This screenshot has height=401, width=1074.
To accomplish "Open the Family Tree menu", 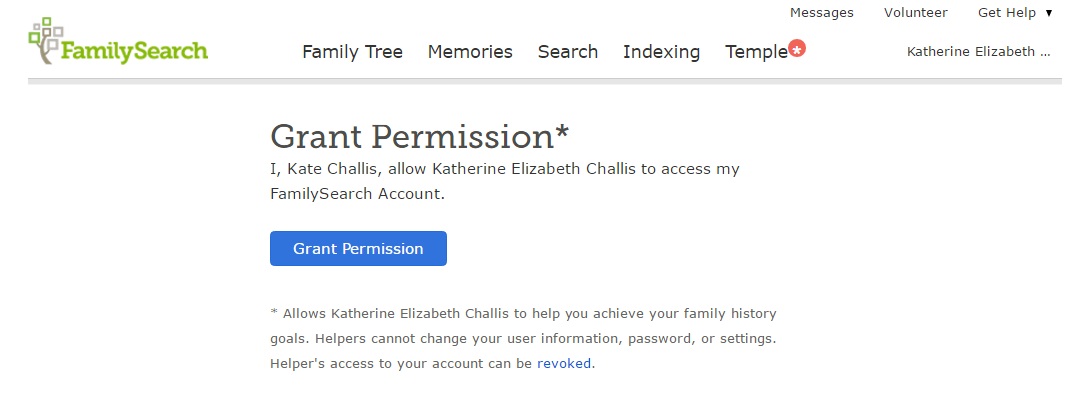I will pos(352,52).
